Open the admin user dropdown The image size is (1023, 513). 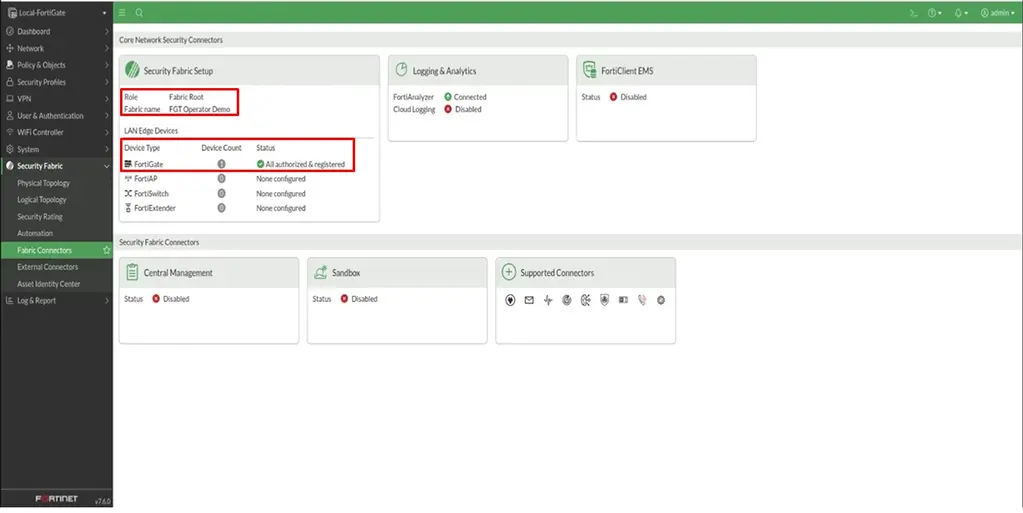998,12
